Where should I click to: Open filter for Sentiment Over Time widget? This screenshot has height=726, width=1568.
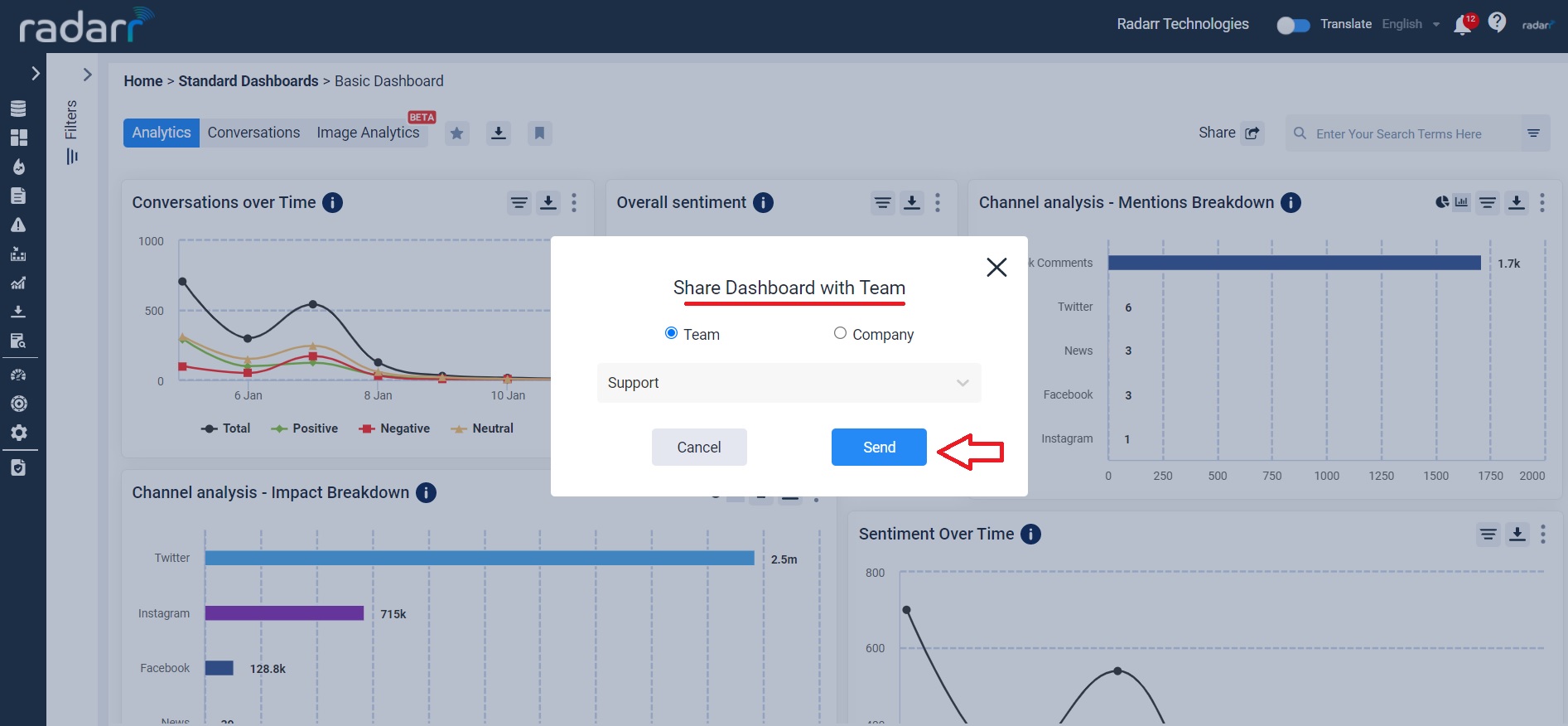pyautogui.click(x=1488, y=534)
